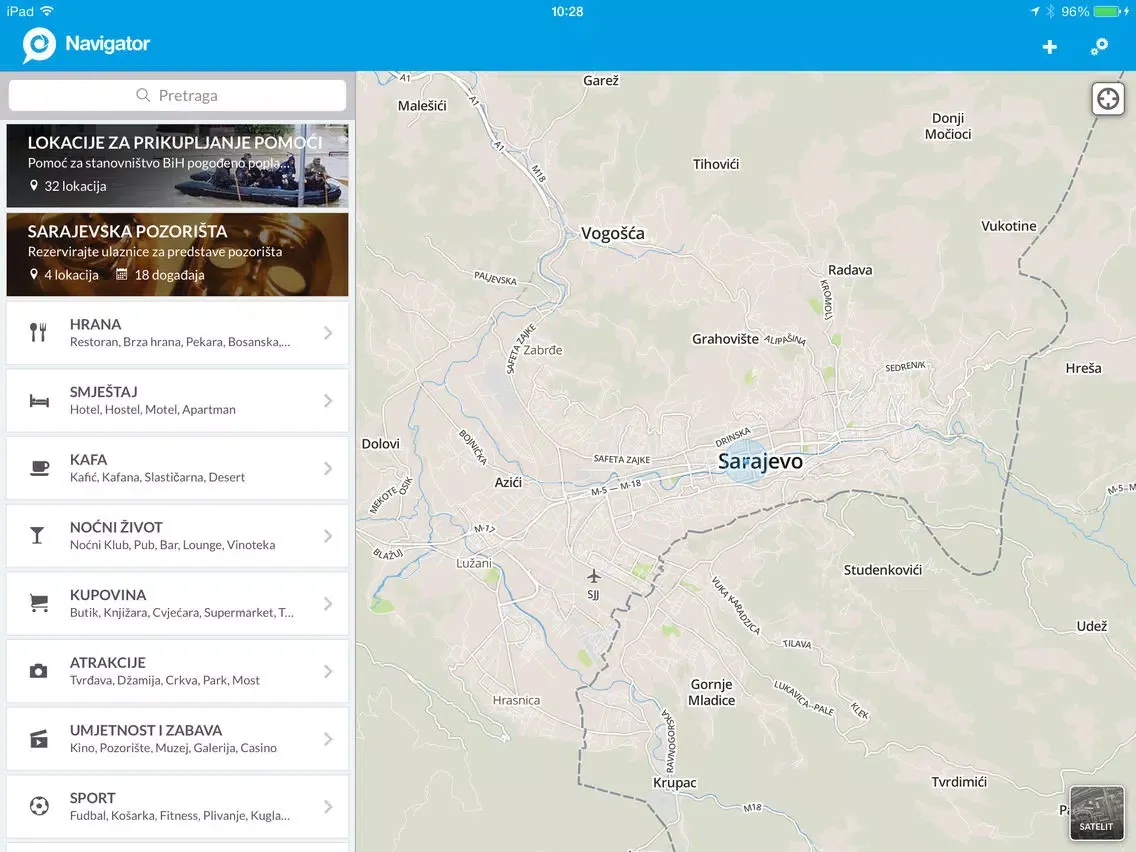The width and height of the screenshot is (1136, 852).
Task: Tap the Gornje Mladice map label
Action: tap(711, 693)
